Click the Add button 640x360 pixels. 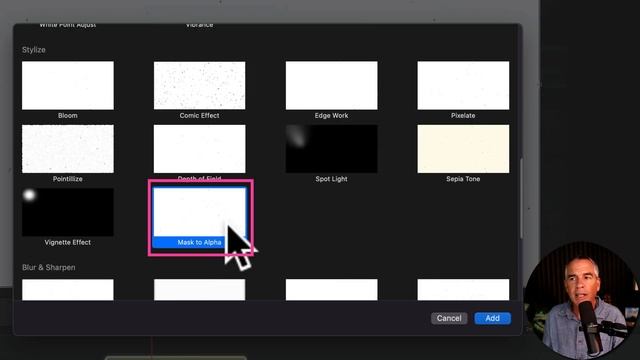coord(492,318)
